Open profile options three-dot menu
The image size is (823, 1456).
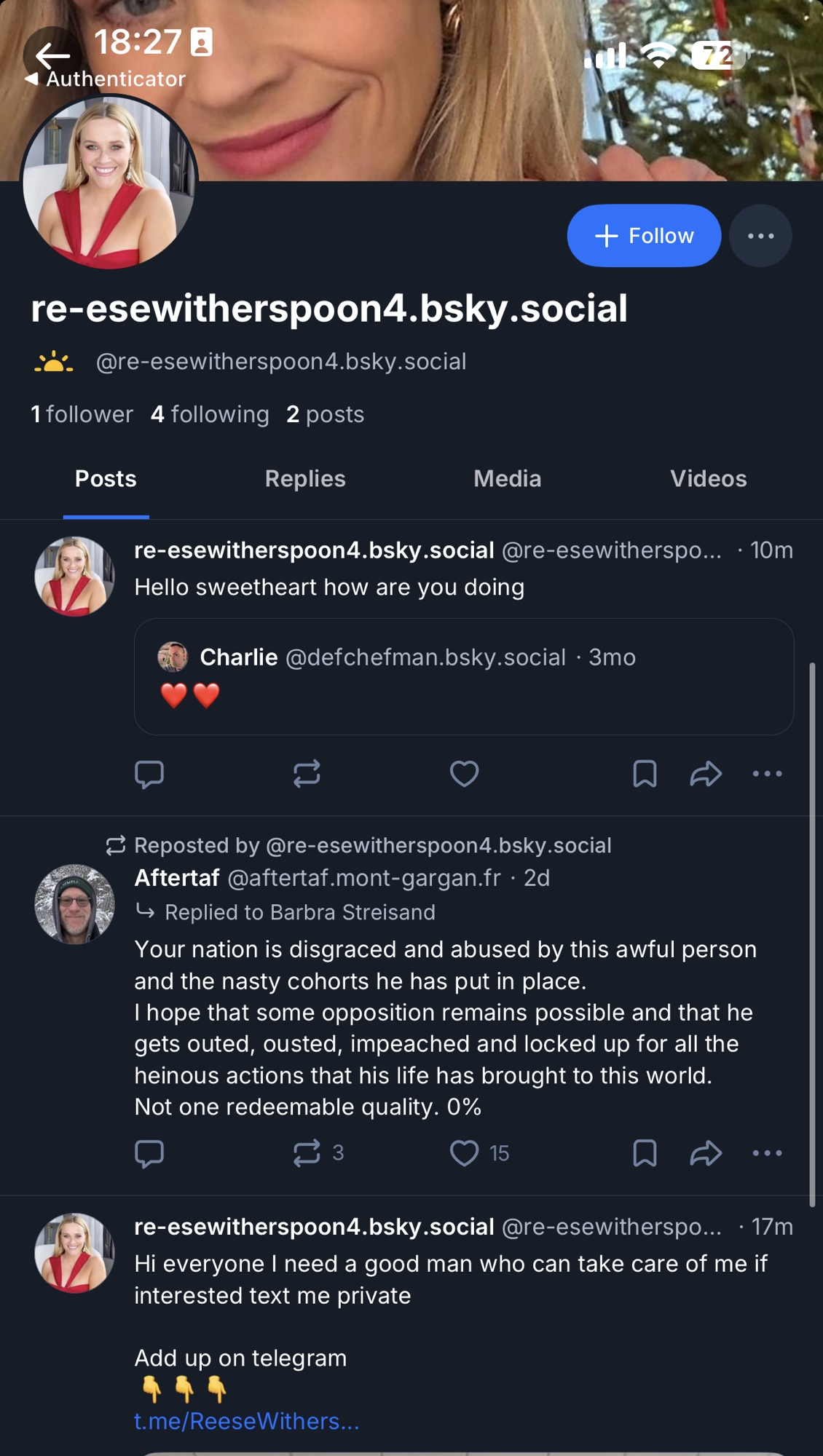pos(760,236)
